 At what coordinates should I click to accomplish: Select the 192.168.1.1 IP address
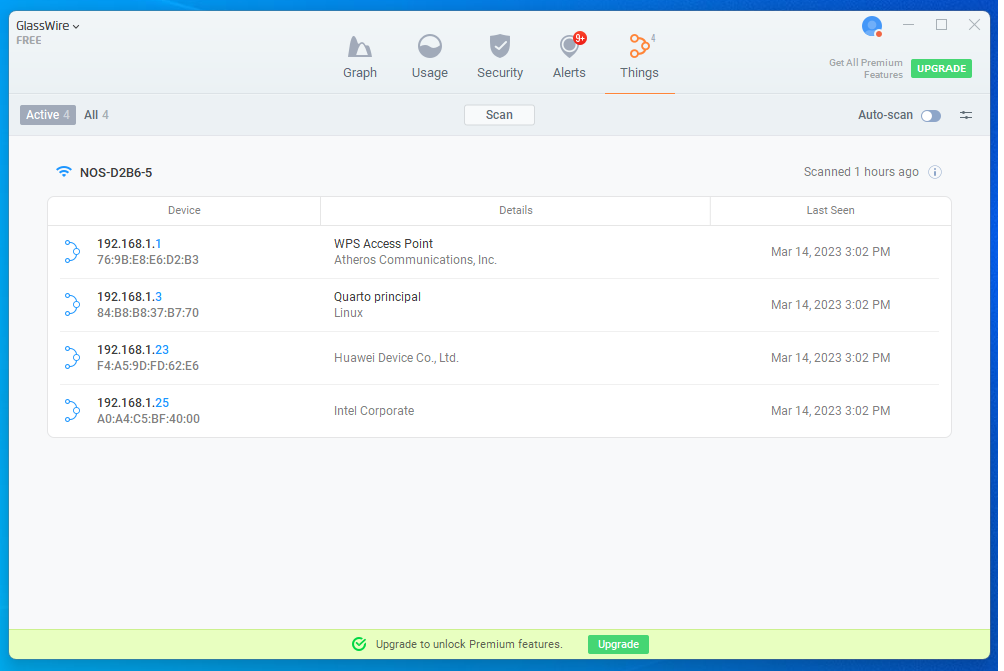tap(129, 244)
